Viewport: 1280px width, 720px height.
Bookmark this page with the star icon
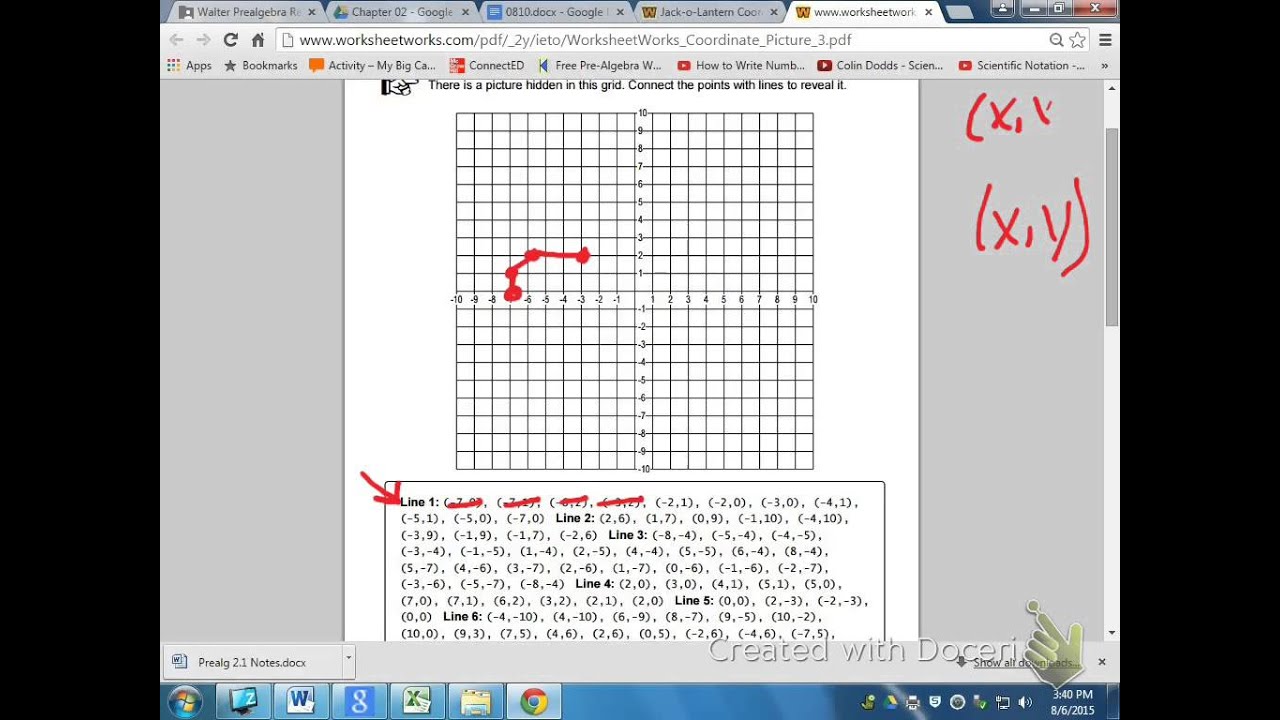[x=1077, y=40]
